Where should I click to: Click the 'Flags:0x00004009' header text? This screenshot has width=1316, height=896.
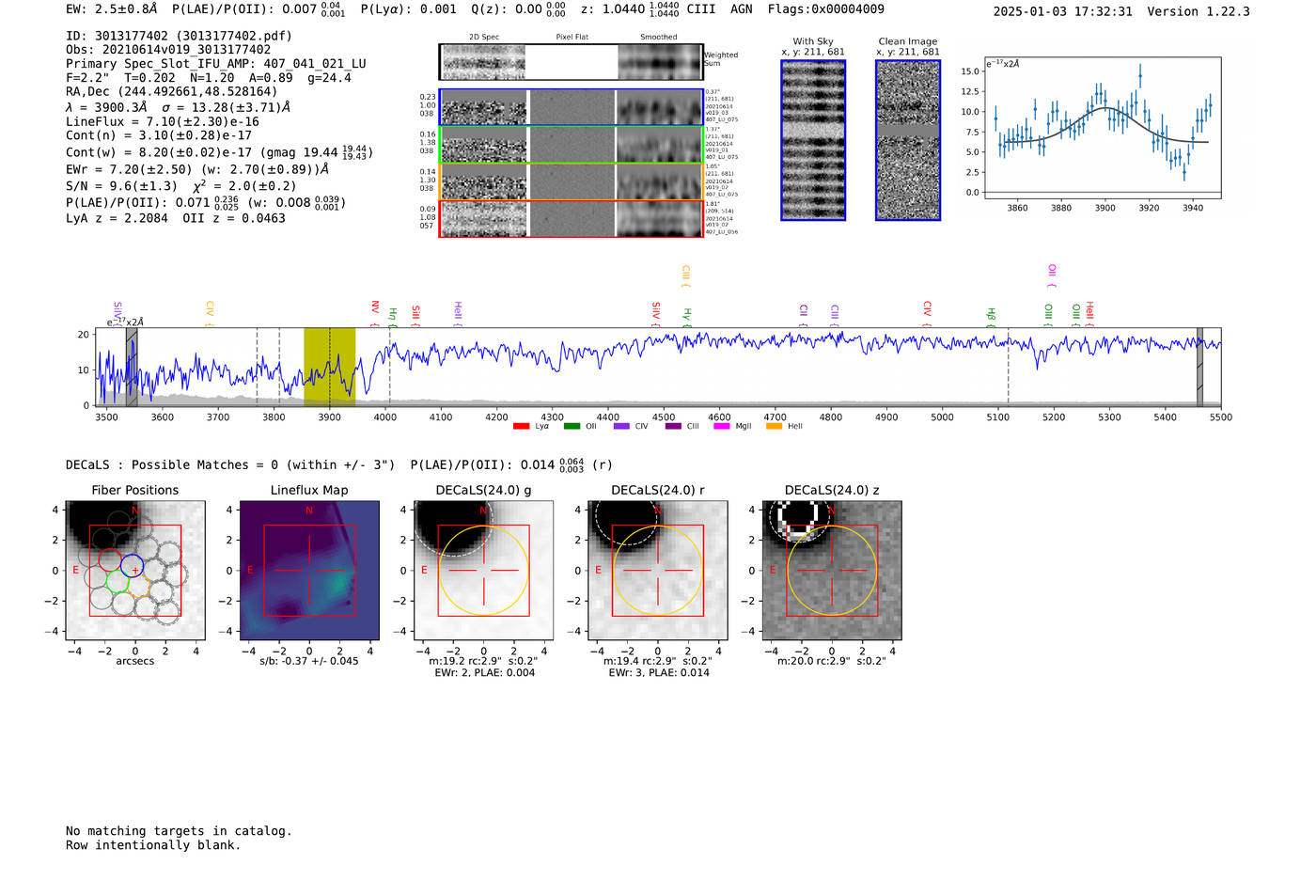point(825,9)
